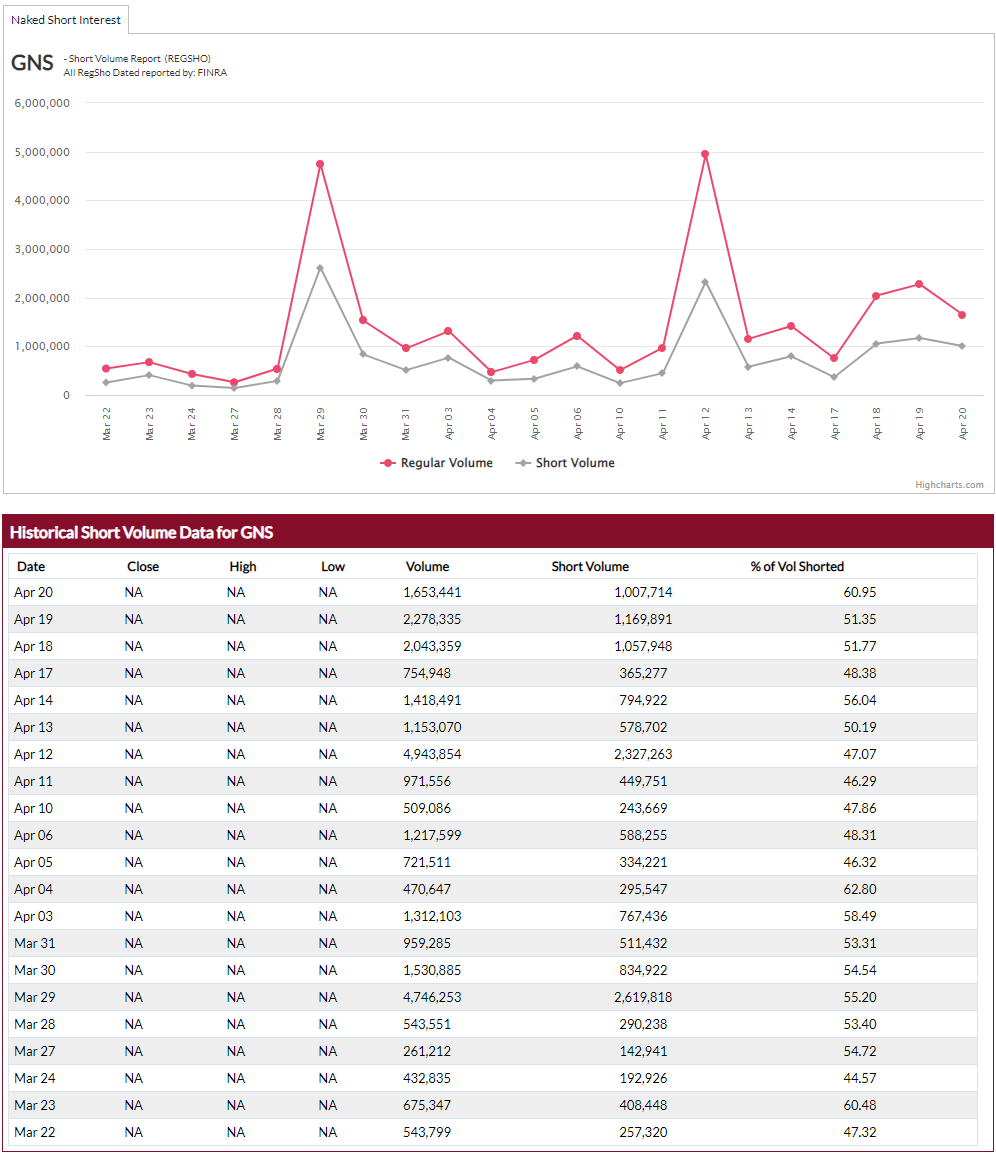Screen dimensions: 996x1175
Task: Select the Apr 13 date cell
Action: (x=34, y=727)
